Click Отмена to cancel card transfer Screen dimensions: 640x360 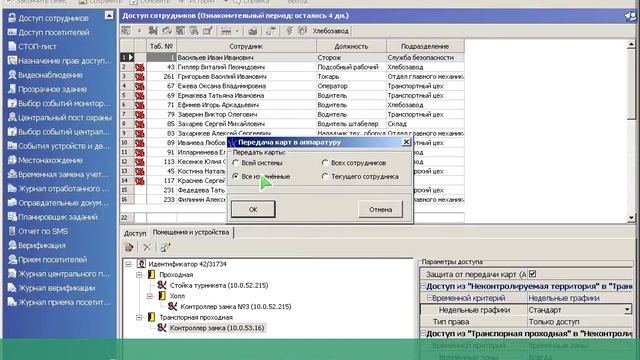click(380, 209)
